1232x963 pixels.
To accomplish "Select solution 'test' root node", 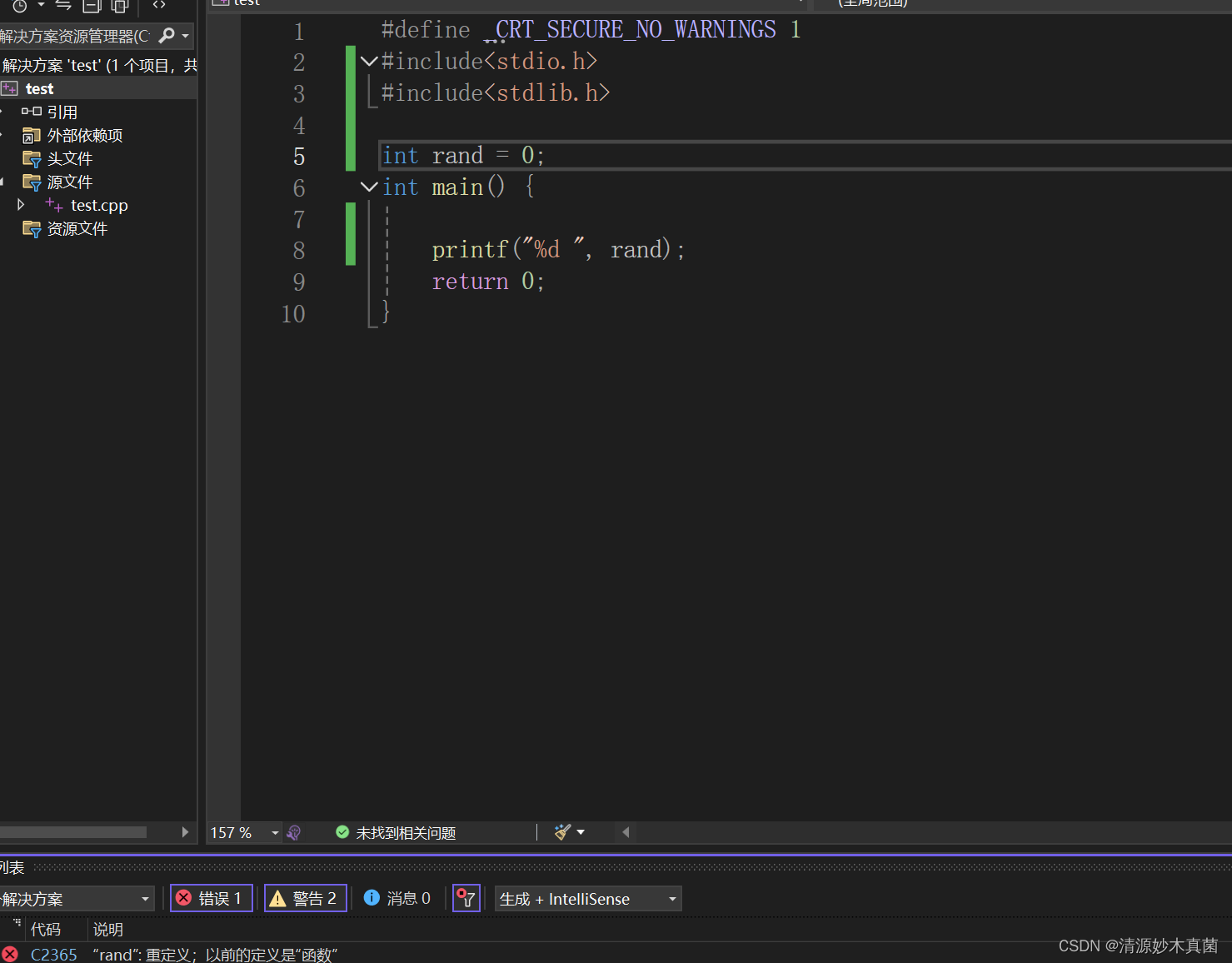I will pyautogui.click(x=98, y=65).
